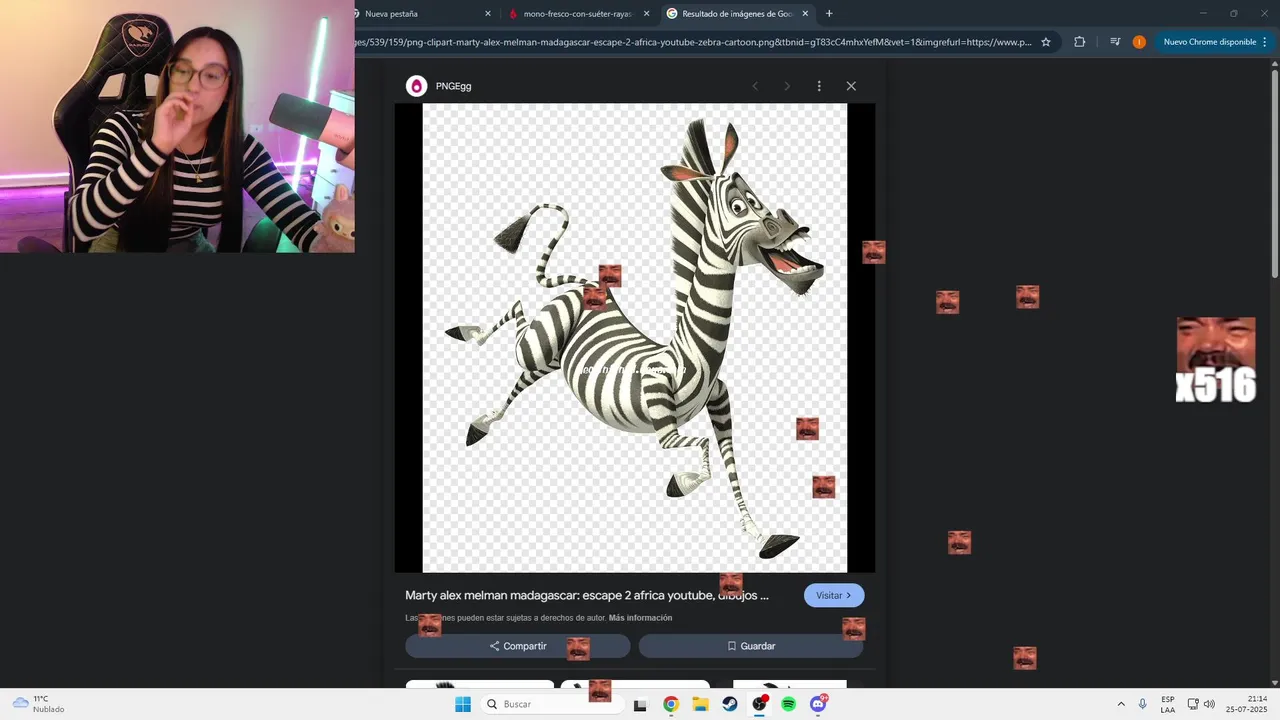
Task: Close the Resultado de imágenes tab
Action: click(805, 14)
